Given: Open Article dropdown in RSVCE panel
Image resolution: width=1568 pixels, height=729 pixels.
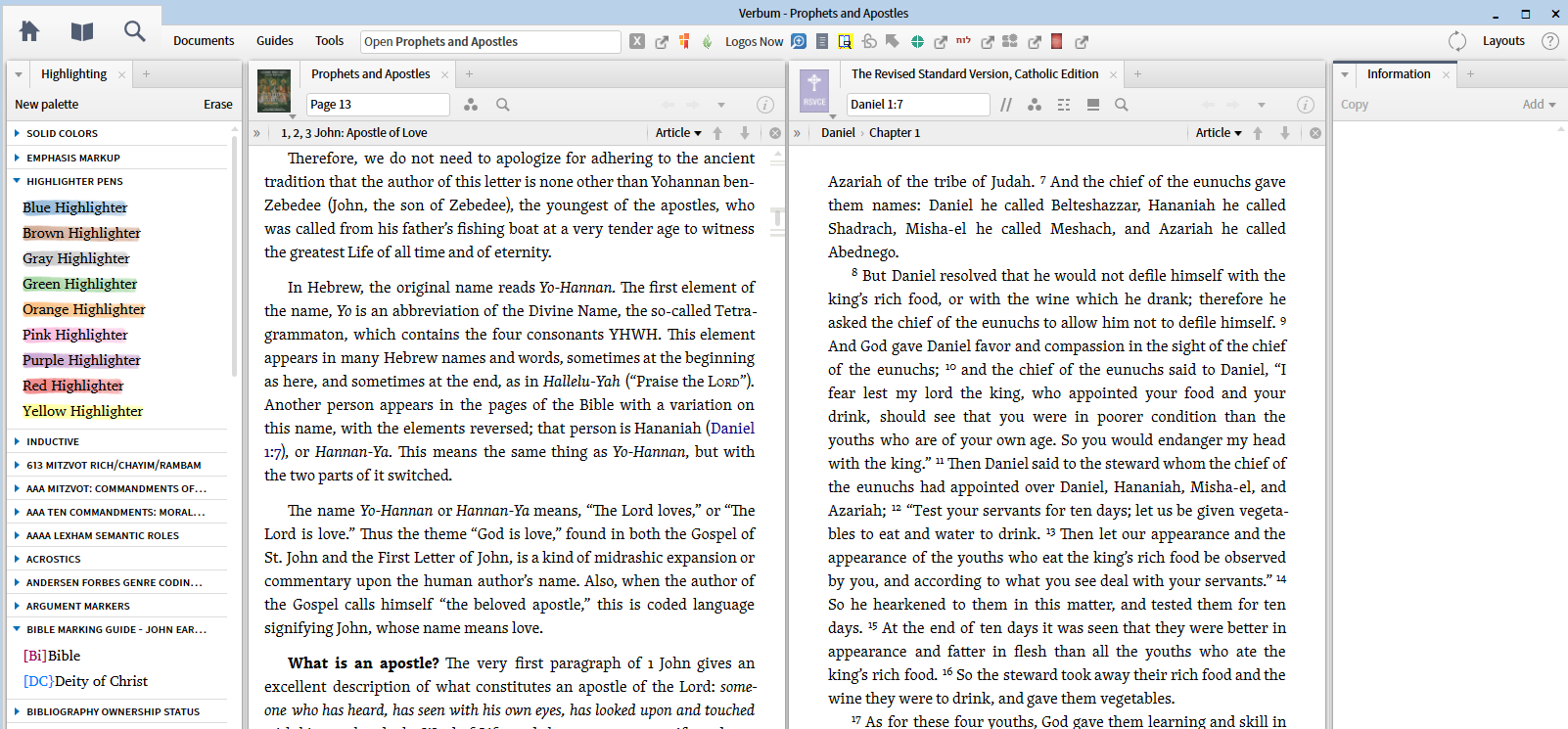Looking at the screenshot, I should pos(1219,133).
